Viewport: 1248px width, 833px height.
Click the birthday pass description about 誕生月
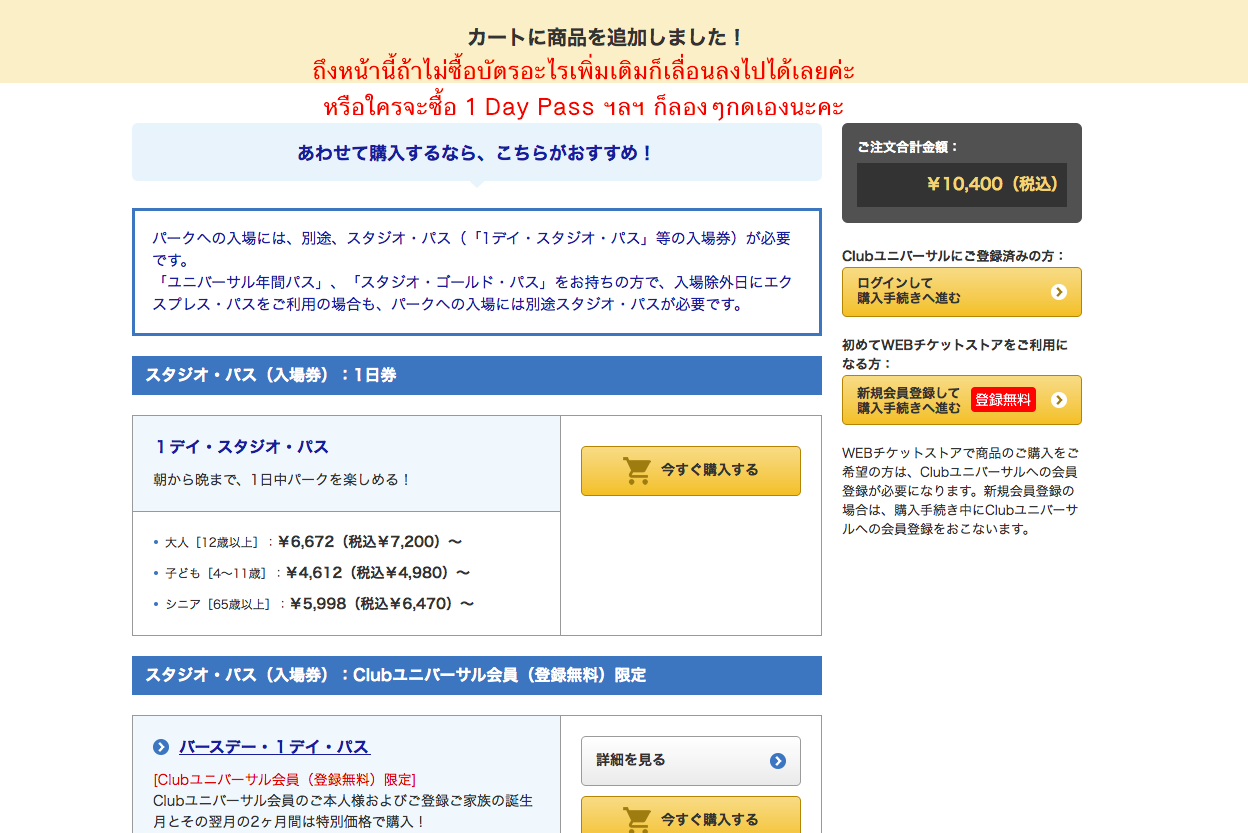click(x=343, y=811)
